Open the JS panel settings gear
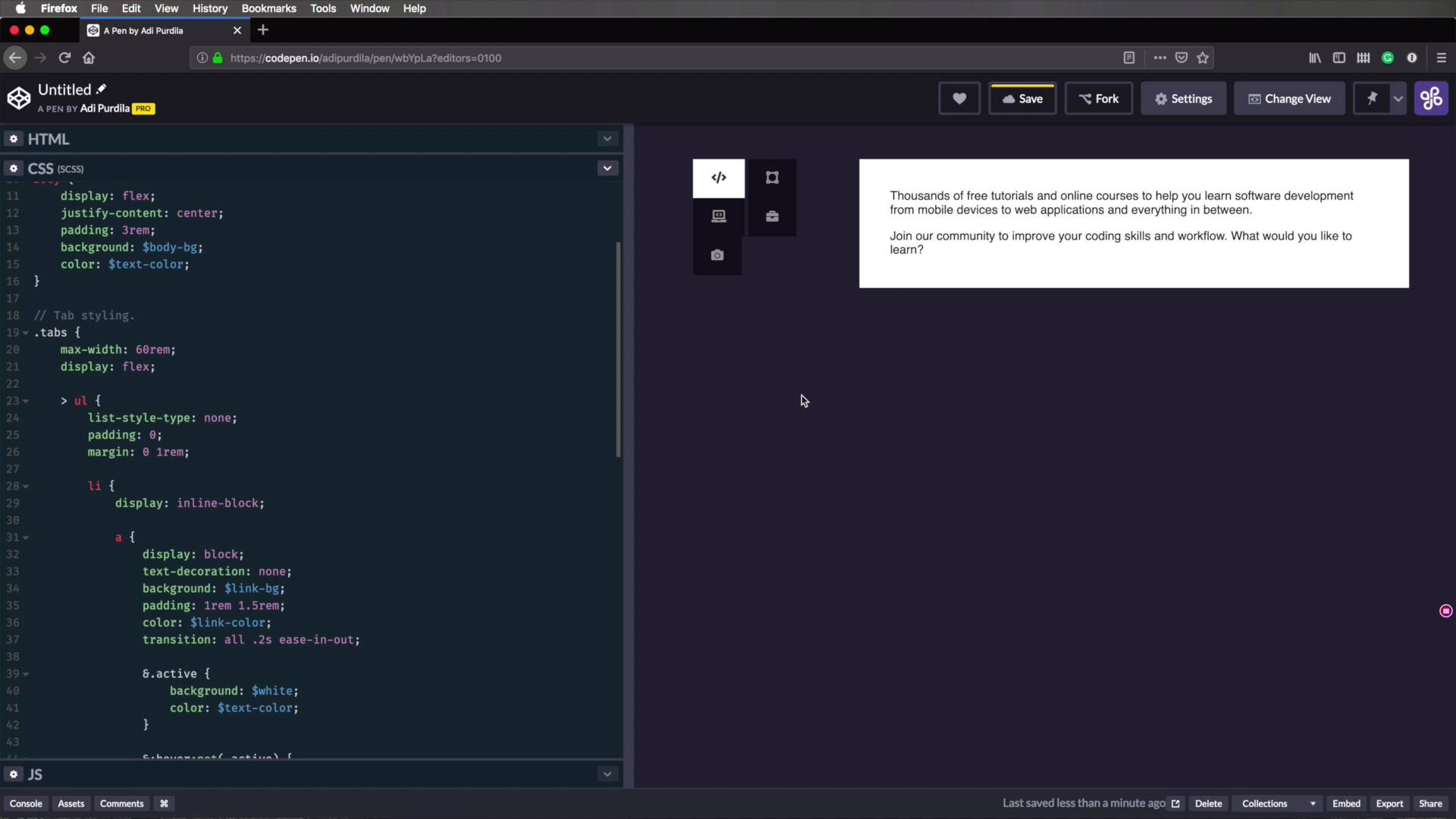 (13, 774)
